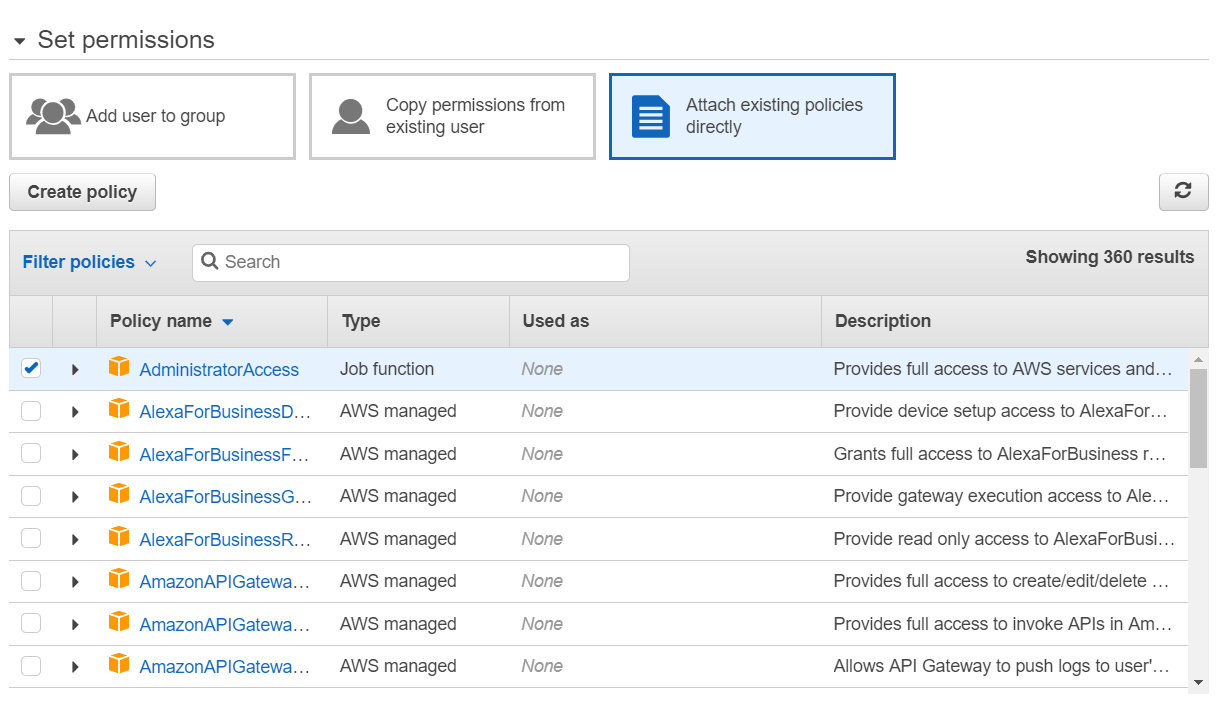Screen dimensions: 1231x718
Task: Collapse the Set permissions section
Action: 19,41
